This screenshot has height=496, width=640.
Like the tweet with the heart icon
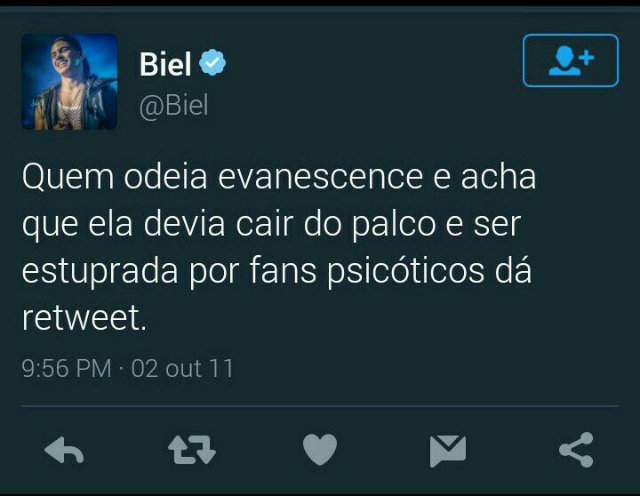click(x=320, y=449)
